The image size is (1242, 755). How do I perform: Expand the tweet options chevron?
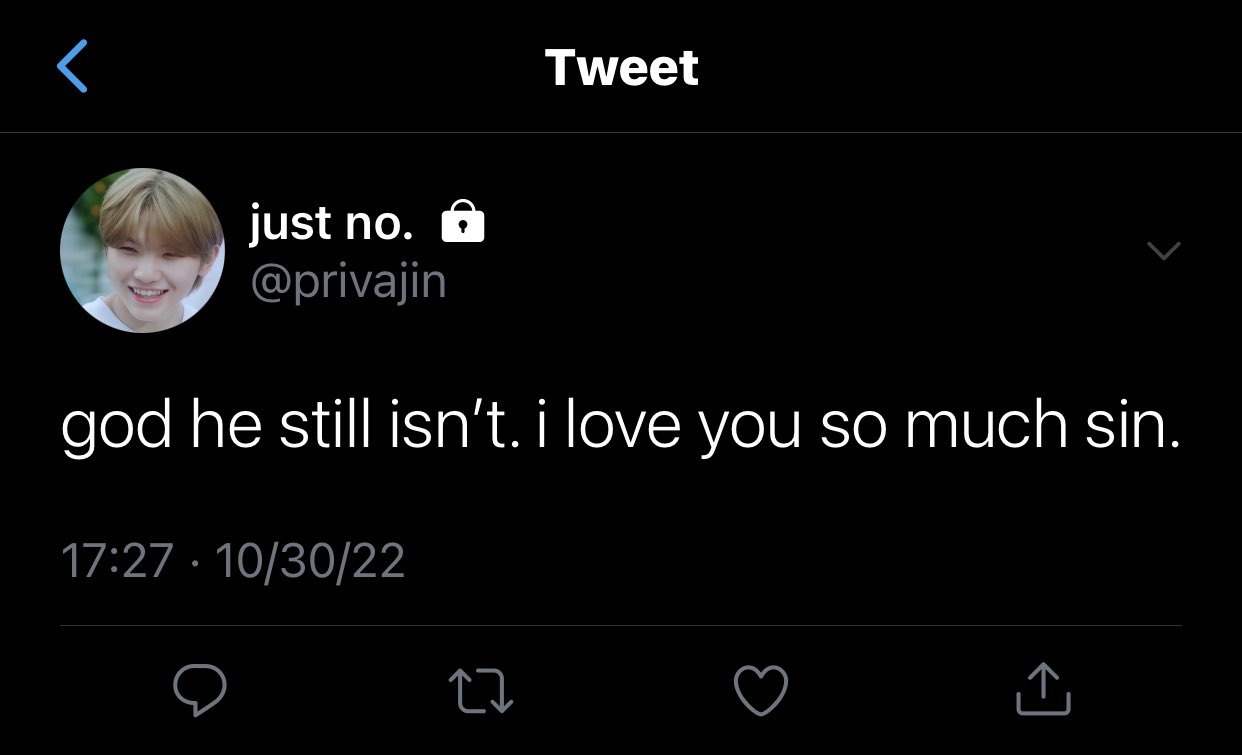1163,251
